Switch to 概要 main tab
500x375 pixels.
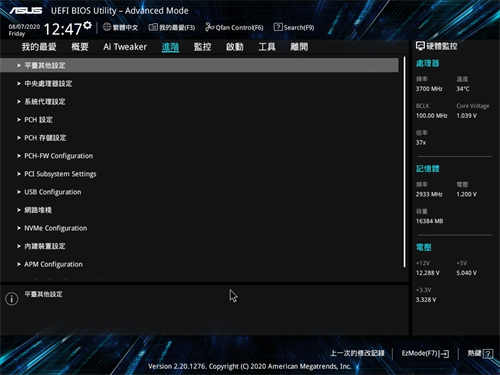point(80,47)
